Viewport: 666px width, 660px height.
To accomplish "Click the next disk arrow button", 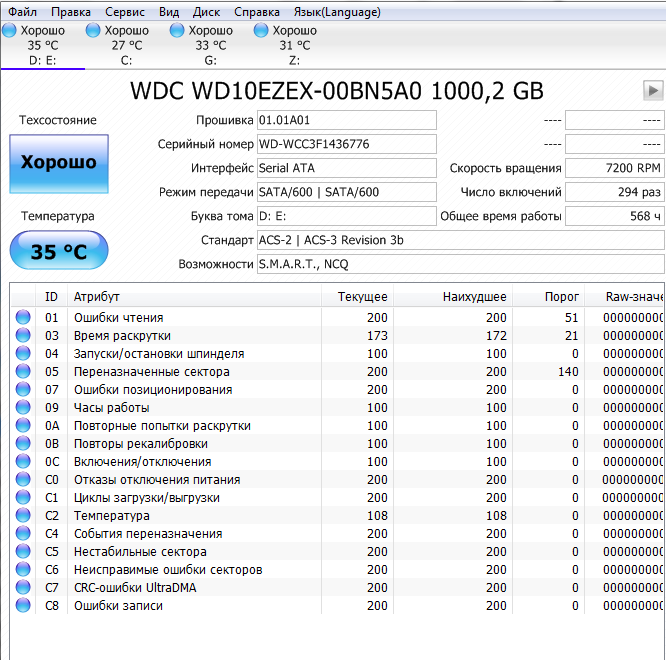I will coord(653,91).
